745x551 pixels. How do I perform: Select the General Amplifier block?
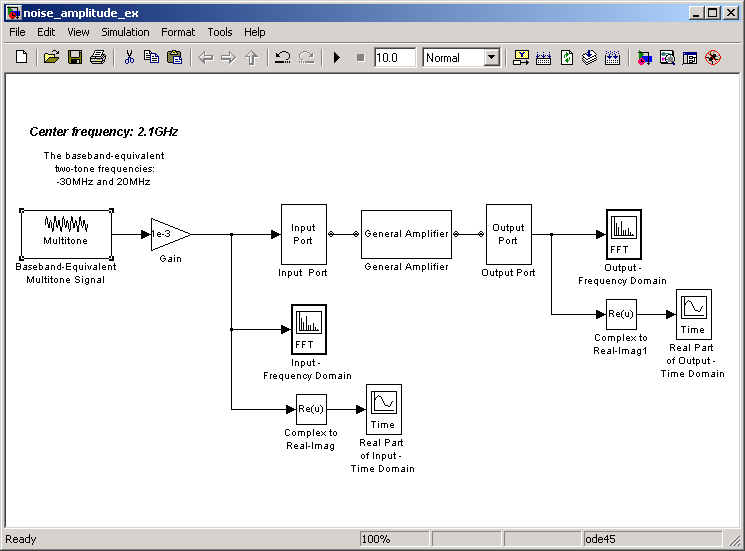tap(406, 234)
